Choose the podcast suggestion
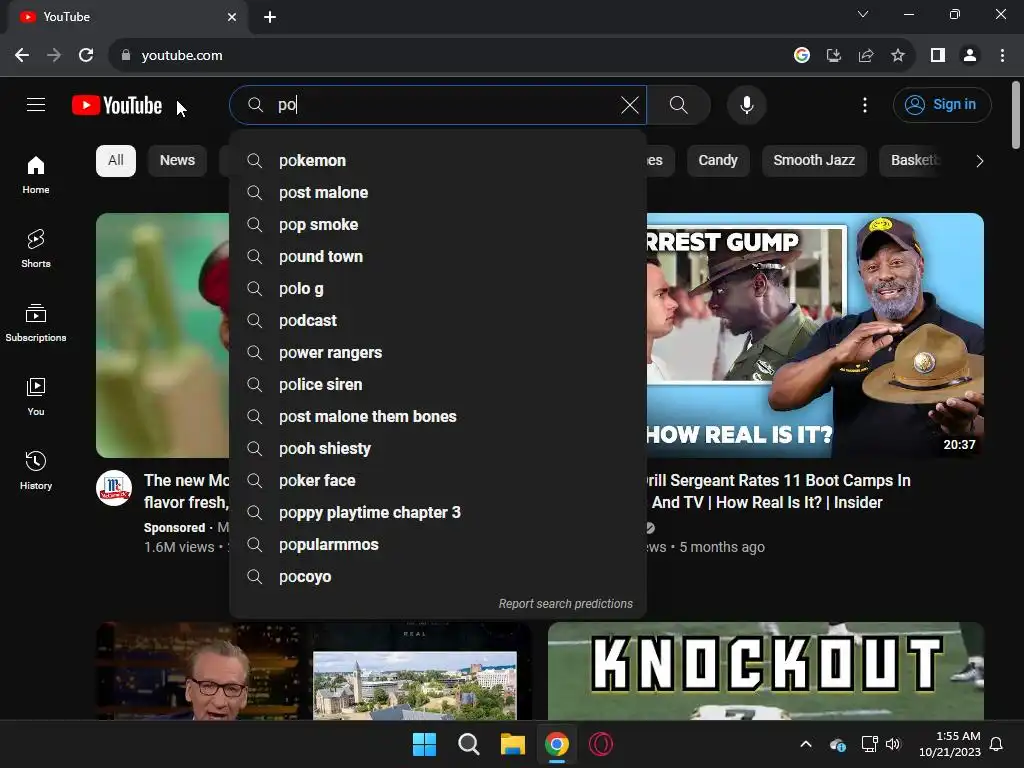 pos(438,321)
